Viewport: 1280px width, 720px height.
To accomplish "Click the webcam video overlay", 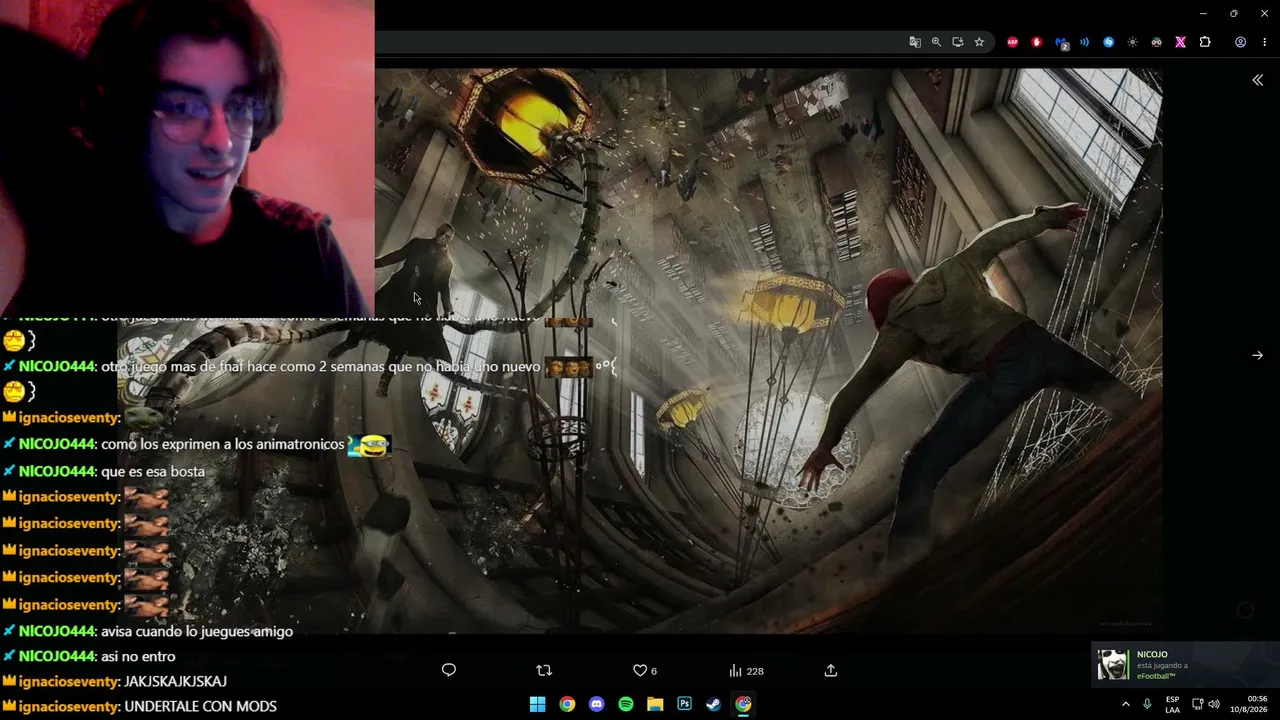I will click(187, 157).
